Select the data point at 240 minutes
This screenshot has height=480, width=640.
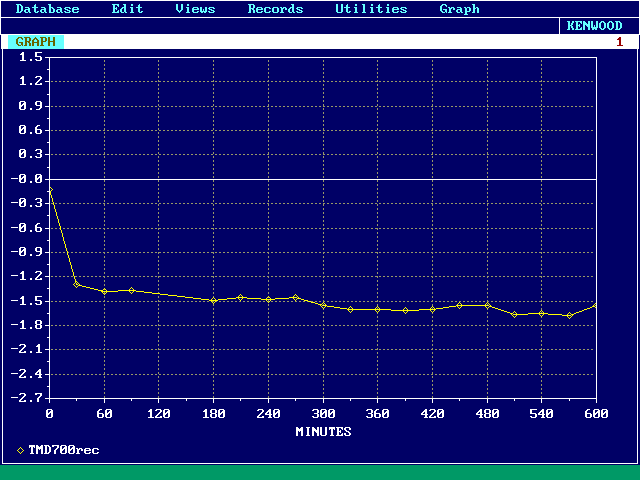[x=268, y=300]
